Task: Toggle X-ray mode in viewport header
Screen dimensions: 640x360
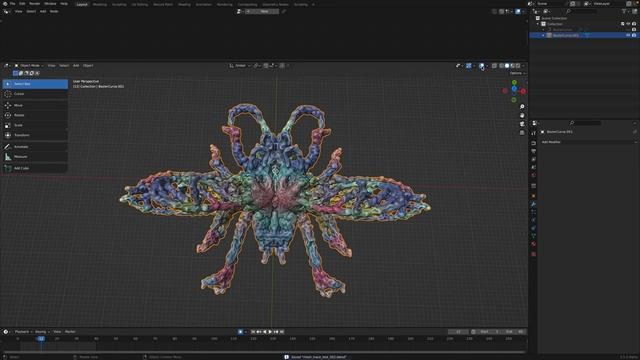Action: (494, 66)
